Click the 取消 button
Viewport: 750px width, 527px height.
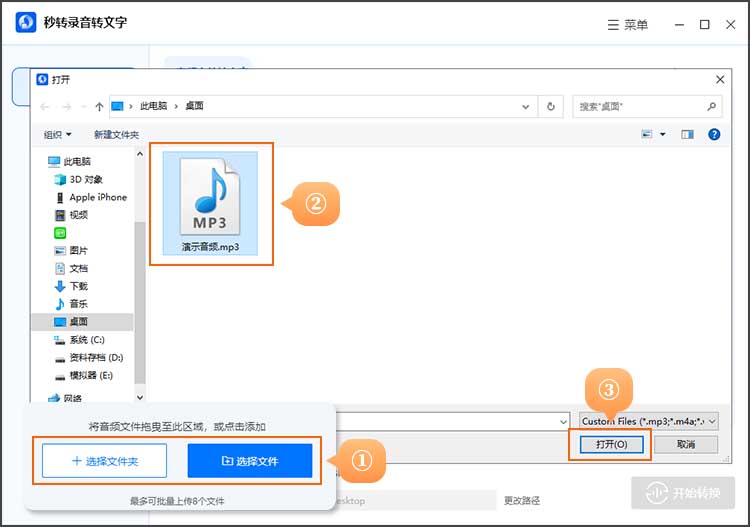click(x=684, y=444)
